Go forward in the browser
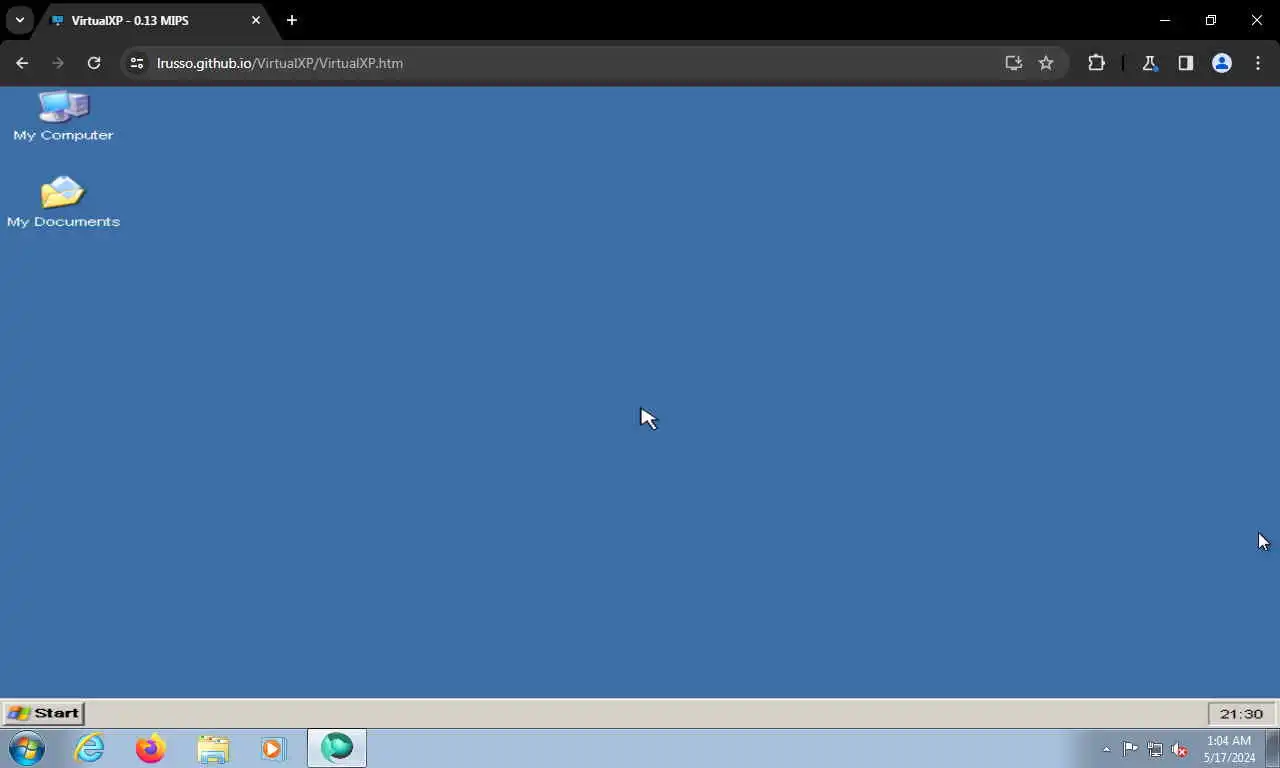The height and width of the screenshot is (768, 1280). tap(58, 63)
